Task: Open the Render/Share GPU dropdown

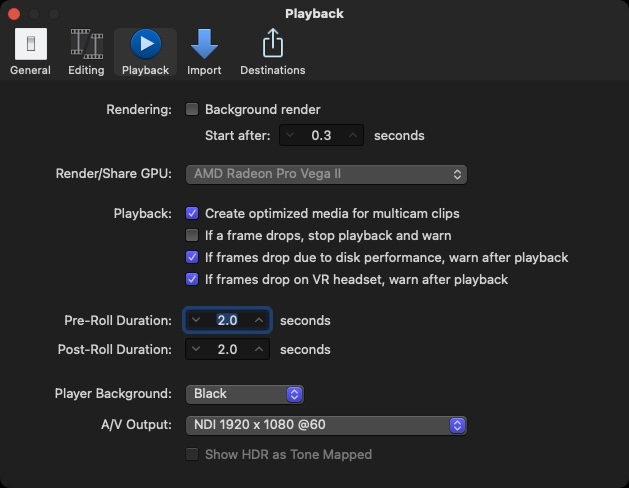Action: 326,174
